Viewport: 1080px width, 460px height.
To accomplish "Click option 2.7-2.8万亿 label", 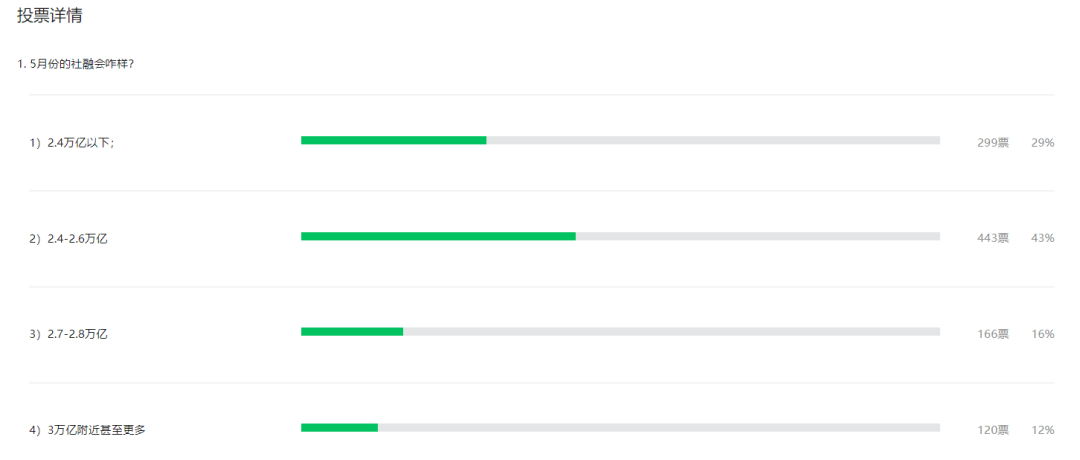I will (x=77, y=335).
